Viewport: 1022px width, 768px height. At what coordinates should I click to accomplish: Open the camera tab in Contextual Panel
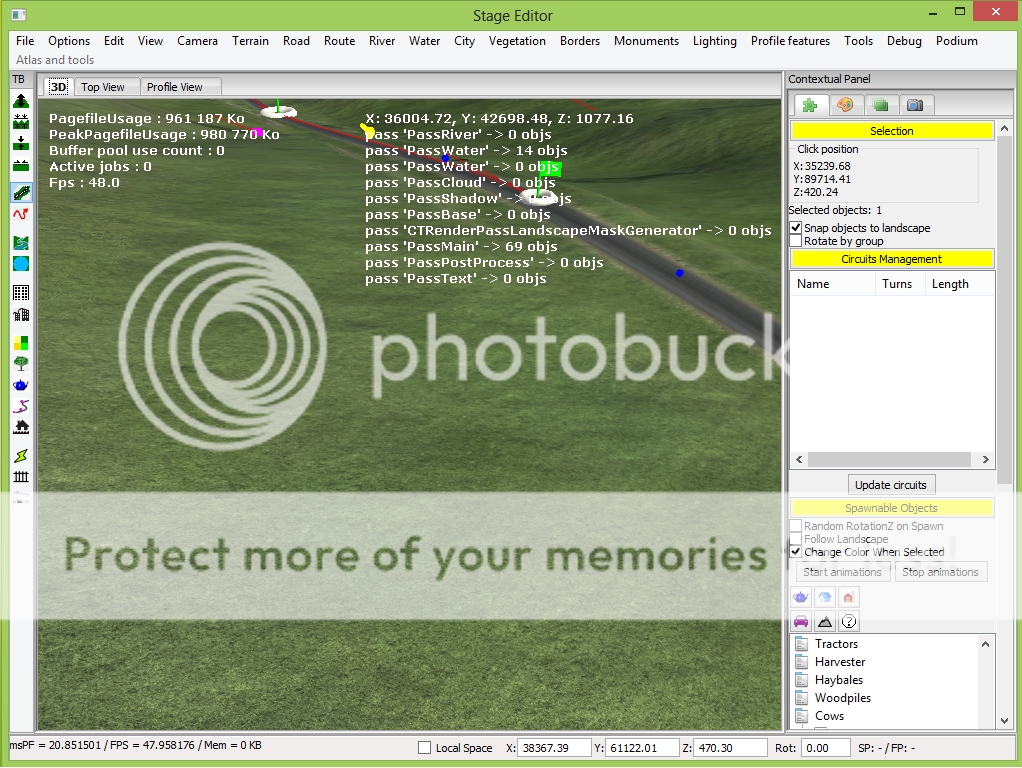pos(914,105)
